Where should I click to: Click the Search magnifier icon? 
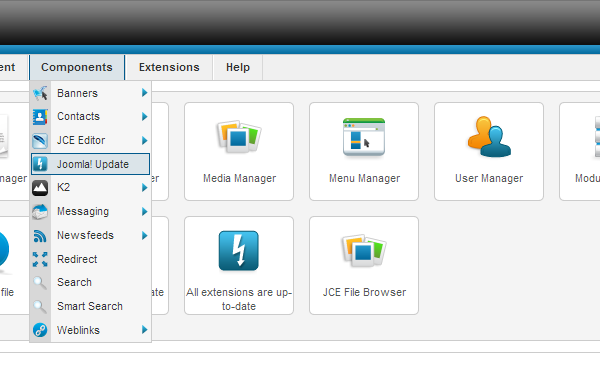pos(40,283)
